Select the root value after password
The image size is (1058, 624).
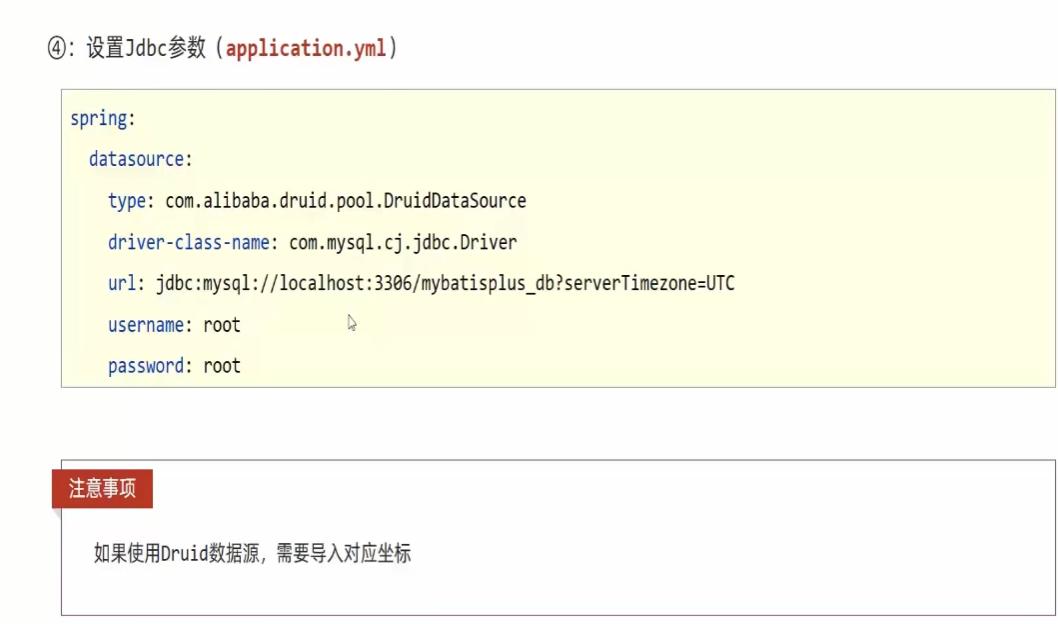(222, 366)
